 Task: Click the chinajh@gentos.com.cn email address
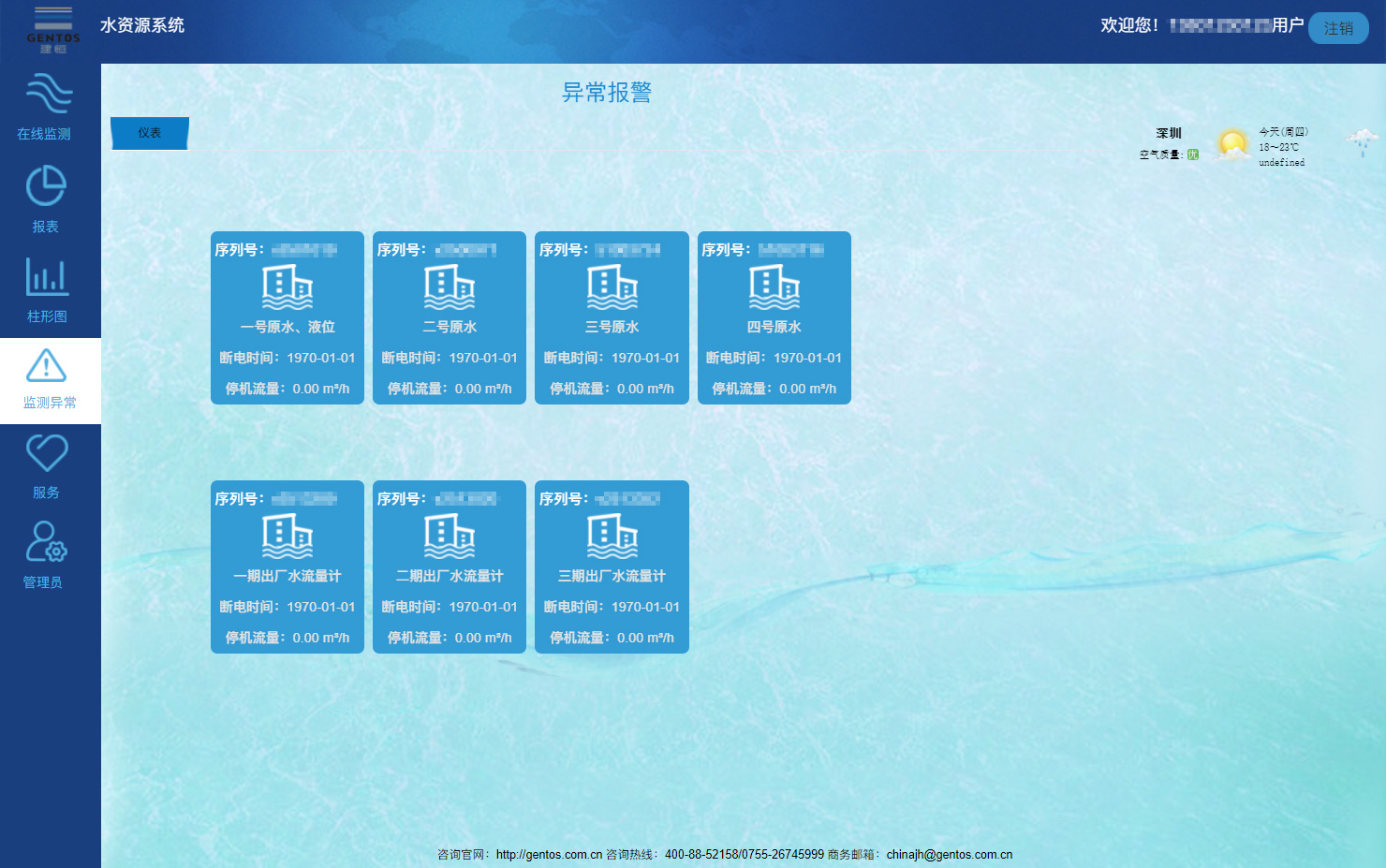click(x=949, y=854)
